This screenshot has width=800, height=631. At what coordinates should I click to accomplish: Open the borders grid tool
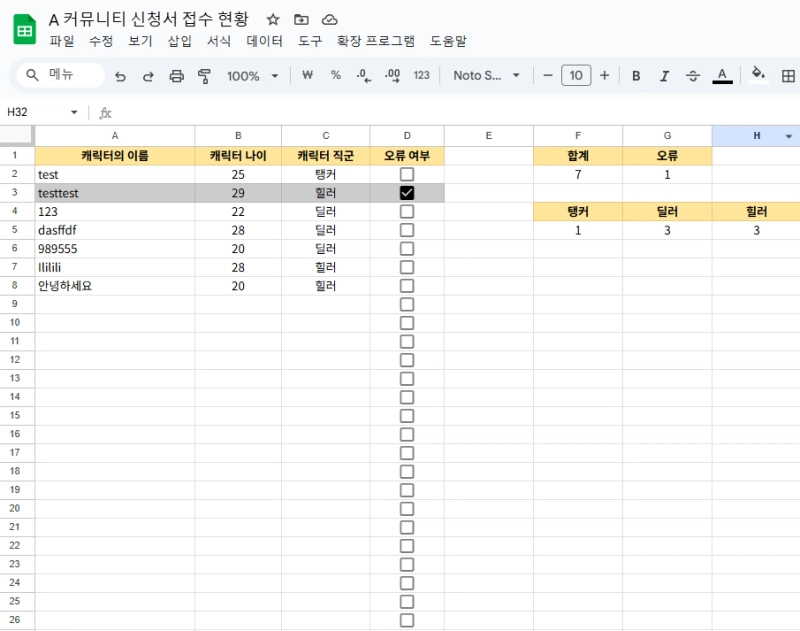(788, 76)
